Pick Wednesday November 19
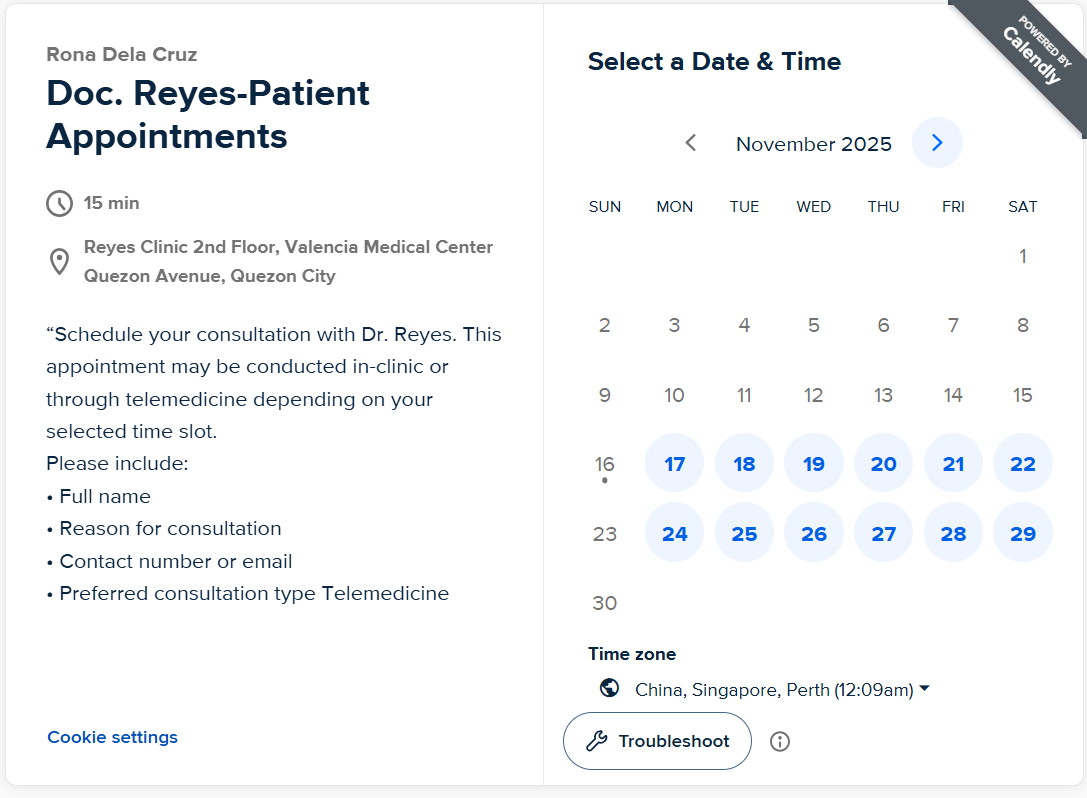Screen dimensions: 1087x798 pos(814,463)
